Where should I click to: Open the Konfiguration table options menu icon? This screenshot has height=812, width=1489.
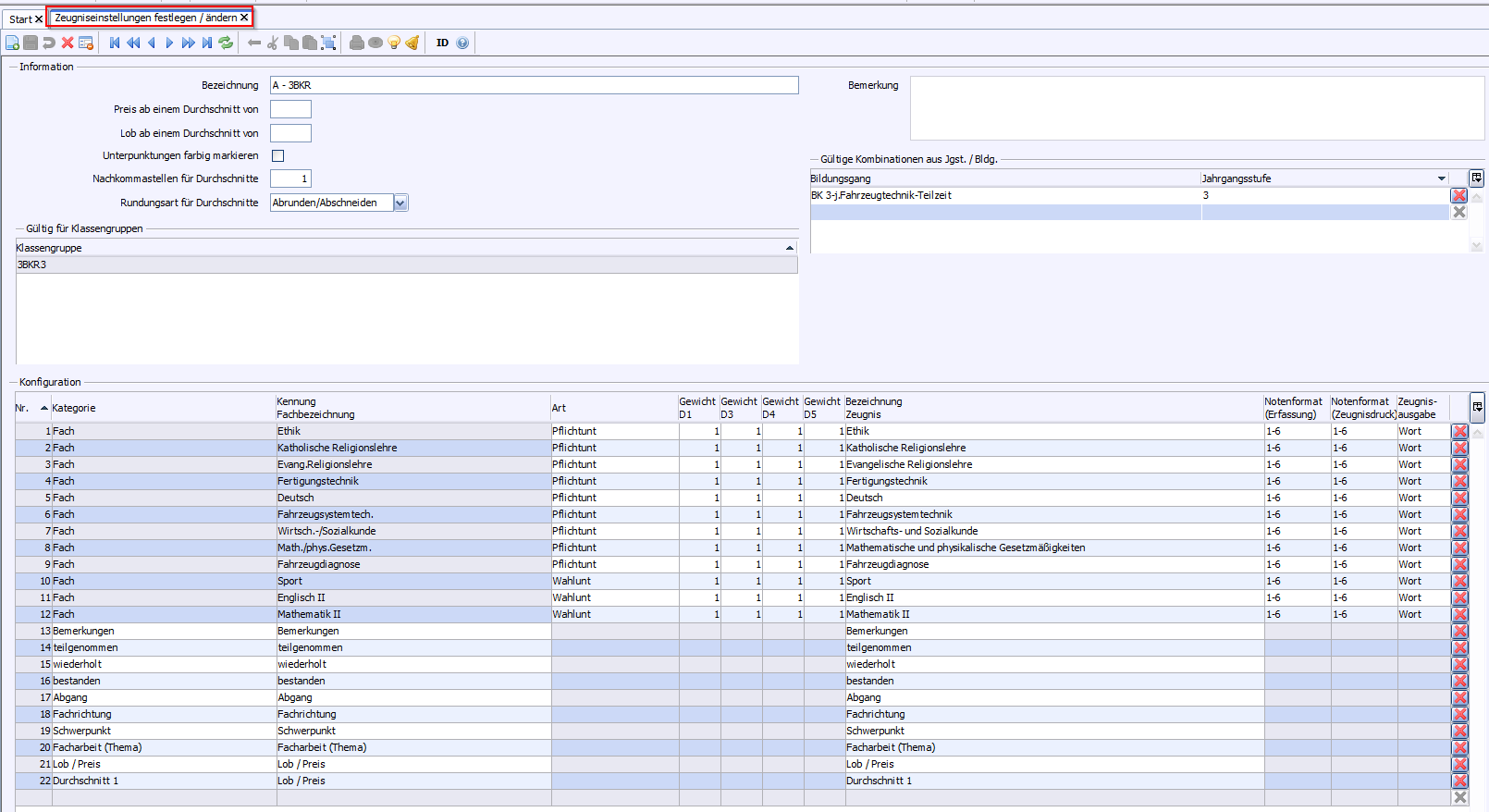pyautogui.click(x=1477, y=407)
